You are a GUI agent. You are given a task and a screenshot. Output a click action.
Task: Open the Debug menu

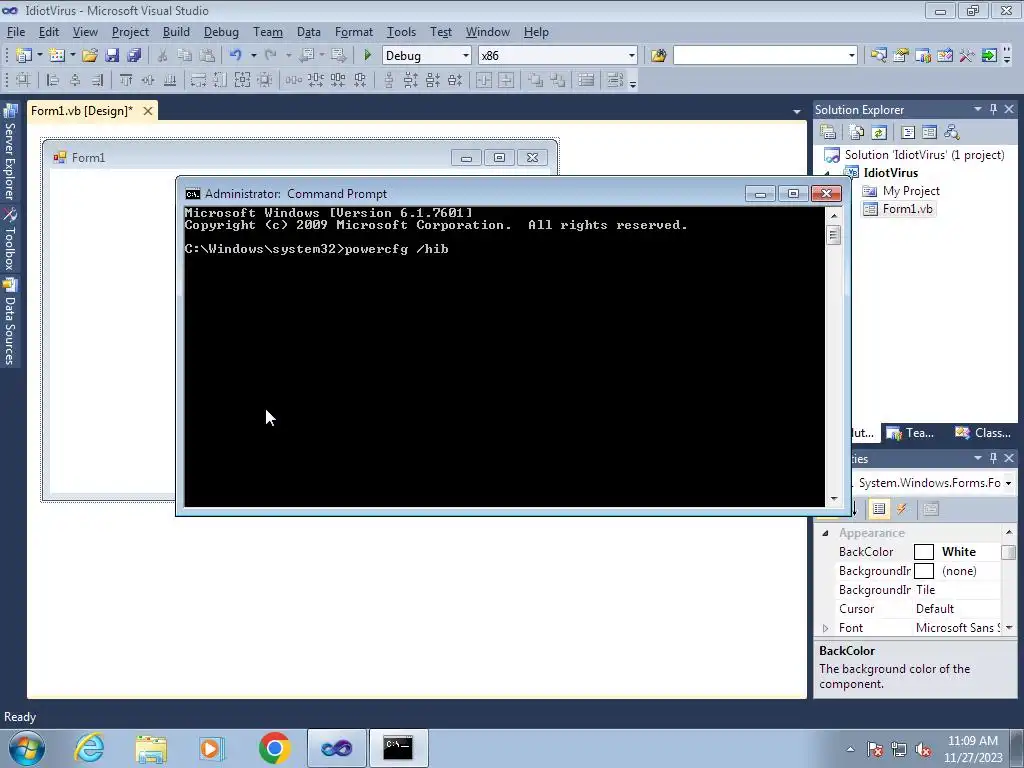point(221,32)
